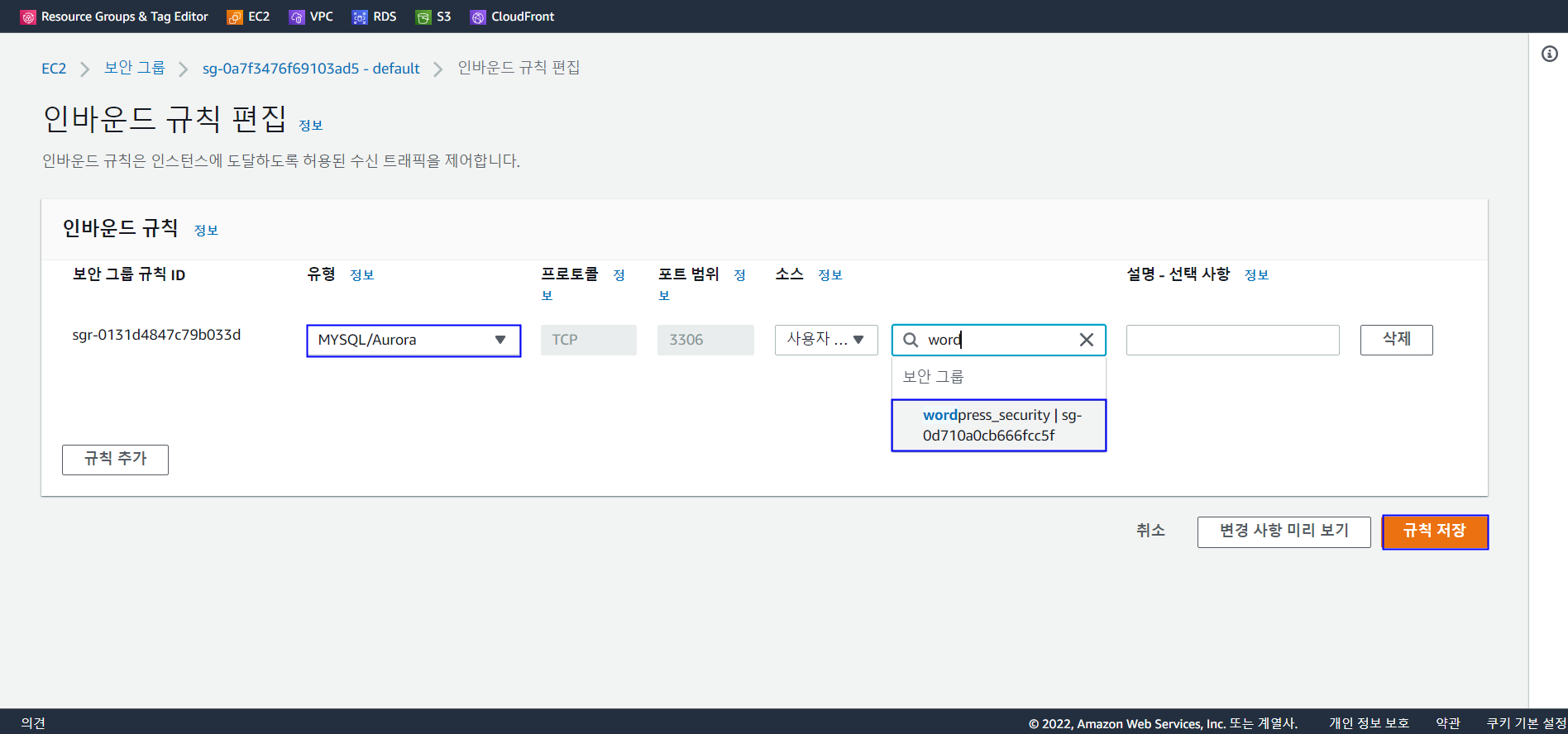Click the 취소 button
Screen dimensions: 1568x734
point(1150,531)
